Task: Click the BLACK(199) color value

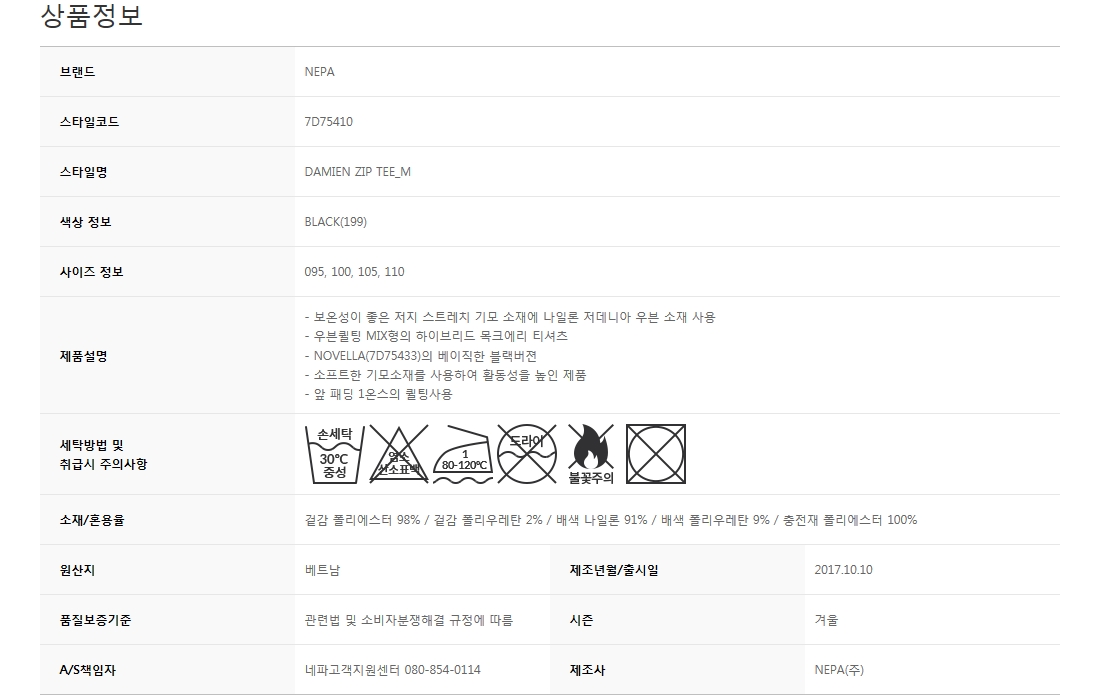Action: tap(335, 222)
